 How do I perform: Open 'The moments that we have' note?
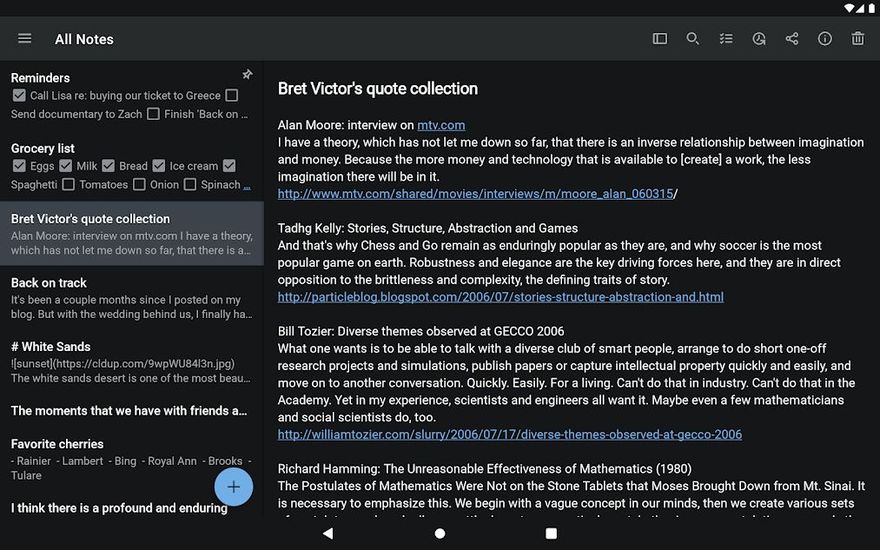coord(132,410)
